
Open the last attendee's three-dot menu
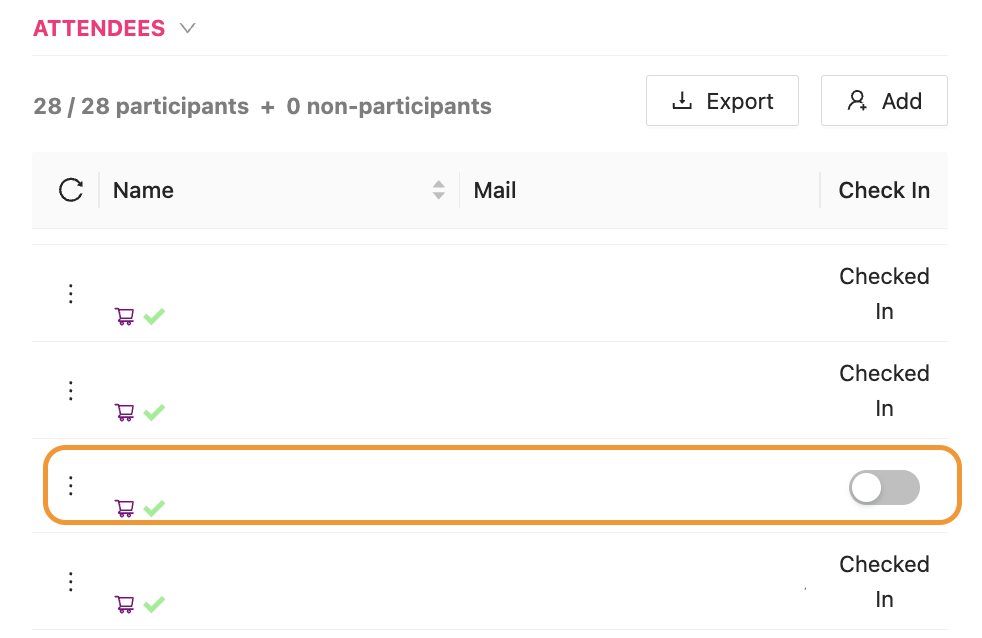(71, 581)
